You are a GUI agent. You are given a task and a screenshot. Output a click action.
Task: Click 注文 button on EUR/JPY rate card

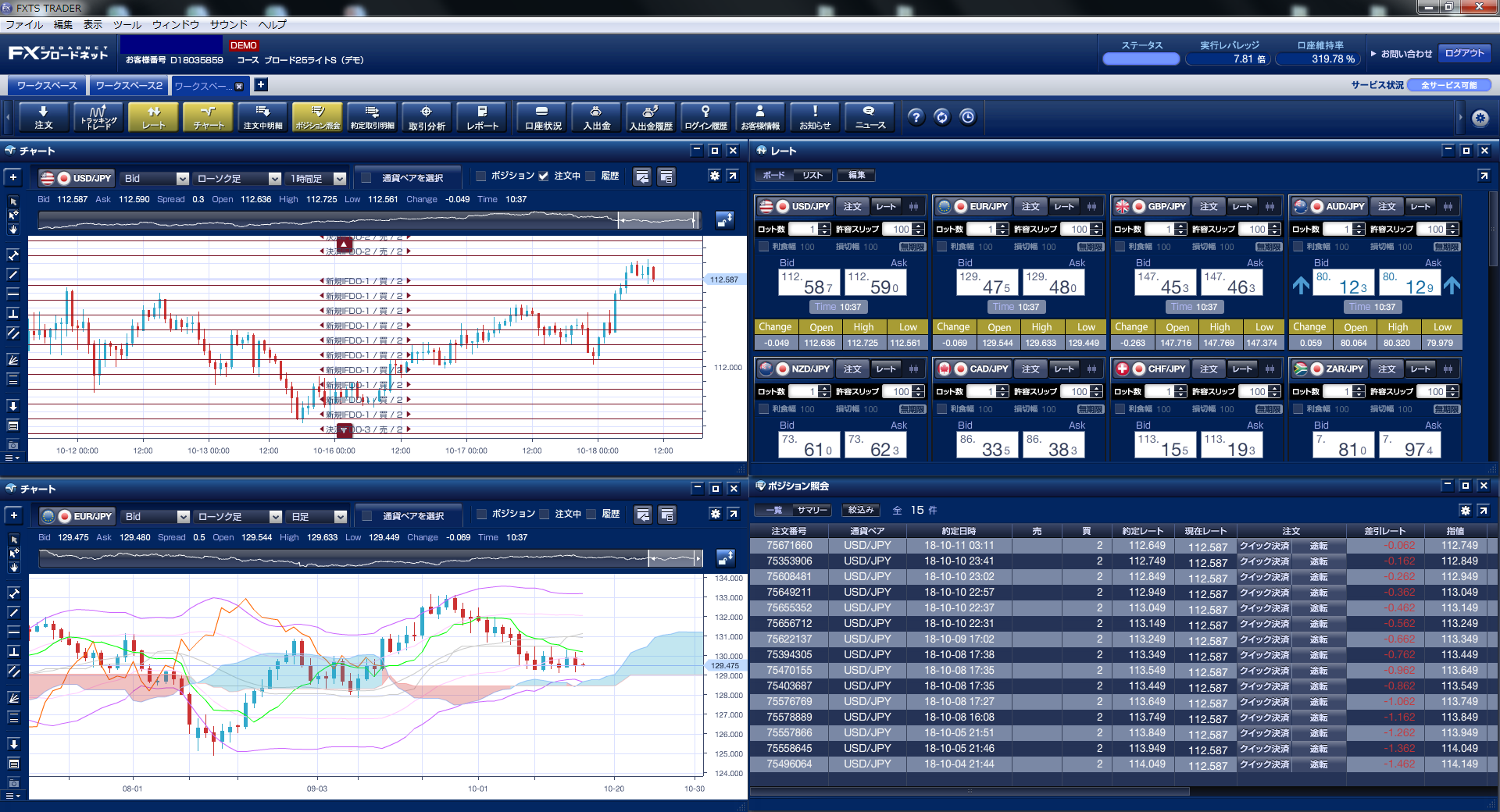point(1030,206)
